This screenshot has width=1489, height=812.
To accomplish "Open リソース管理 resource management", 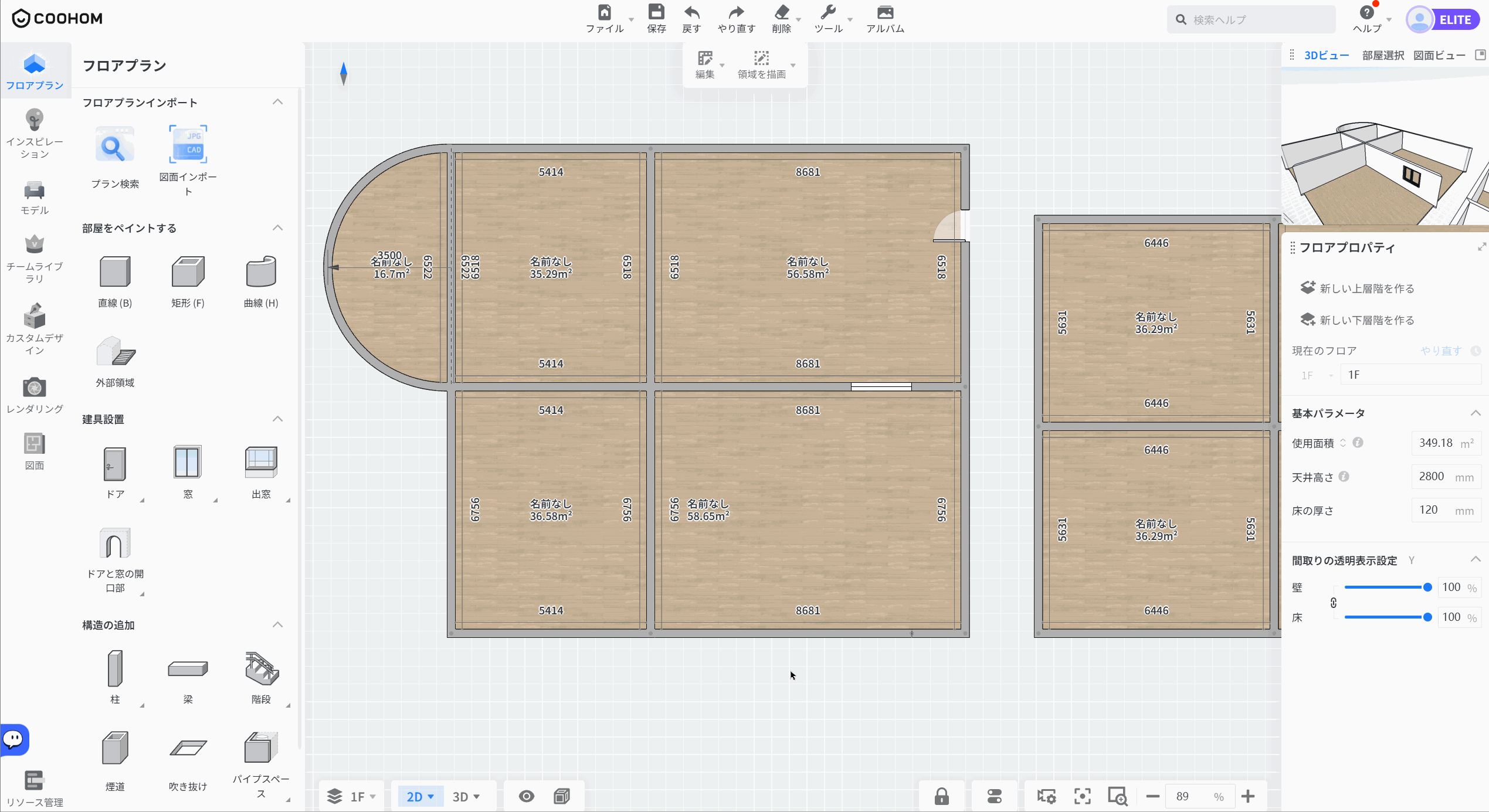I will point(35,789).
